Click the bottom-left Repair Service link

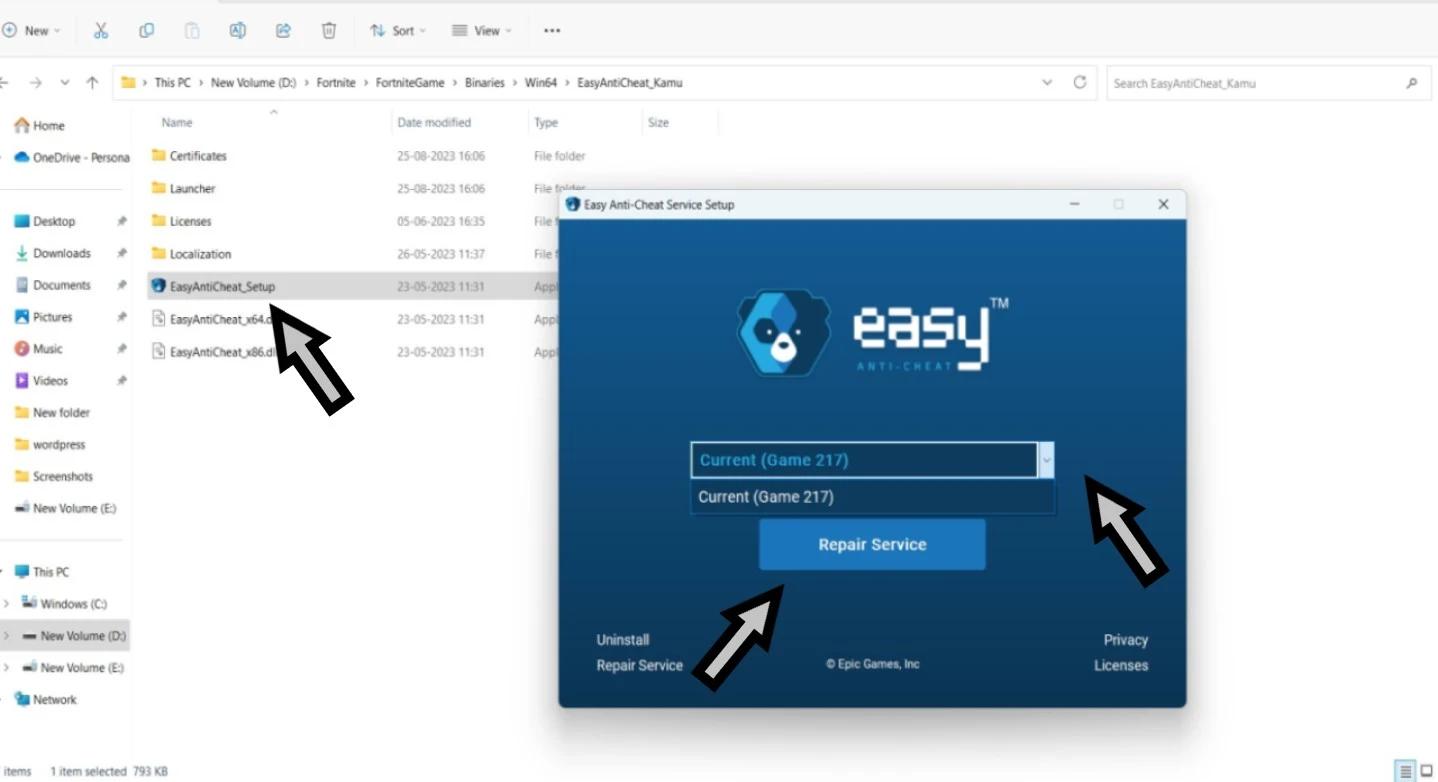[640, 665]
